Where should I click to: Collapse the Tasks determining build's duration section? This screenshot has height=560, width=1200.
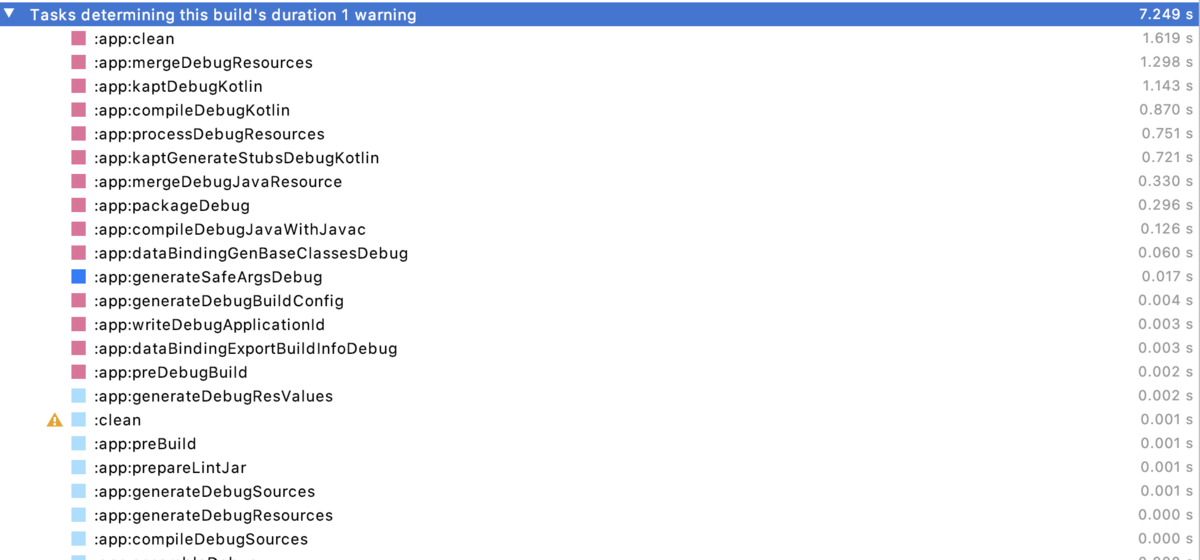coord(9,15)
